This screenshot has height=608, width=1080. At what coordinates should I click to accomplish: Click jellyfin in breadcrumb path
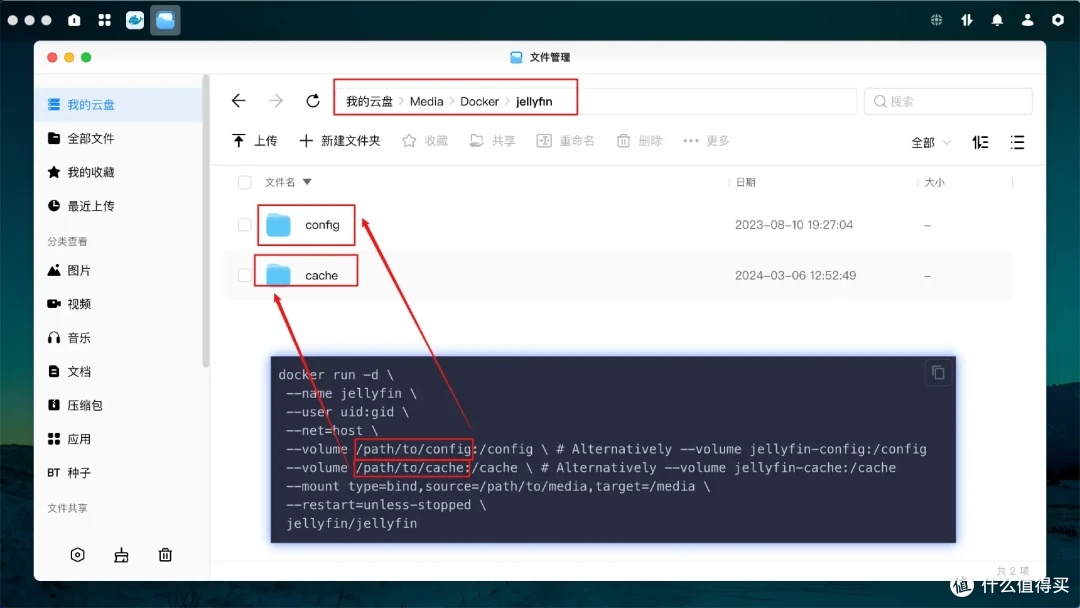click(x=534, y=101)
